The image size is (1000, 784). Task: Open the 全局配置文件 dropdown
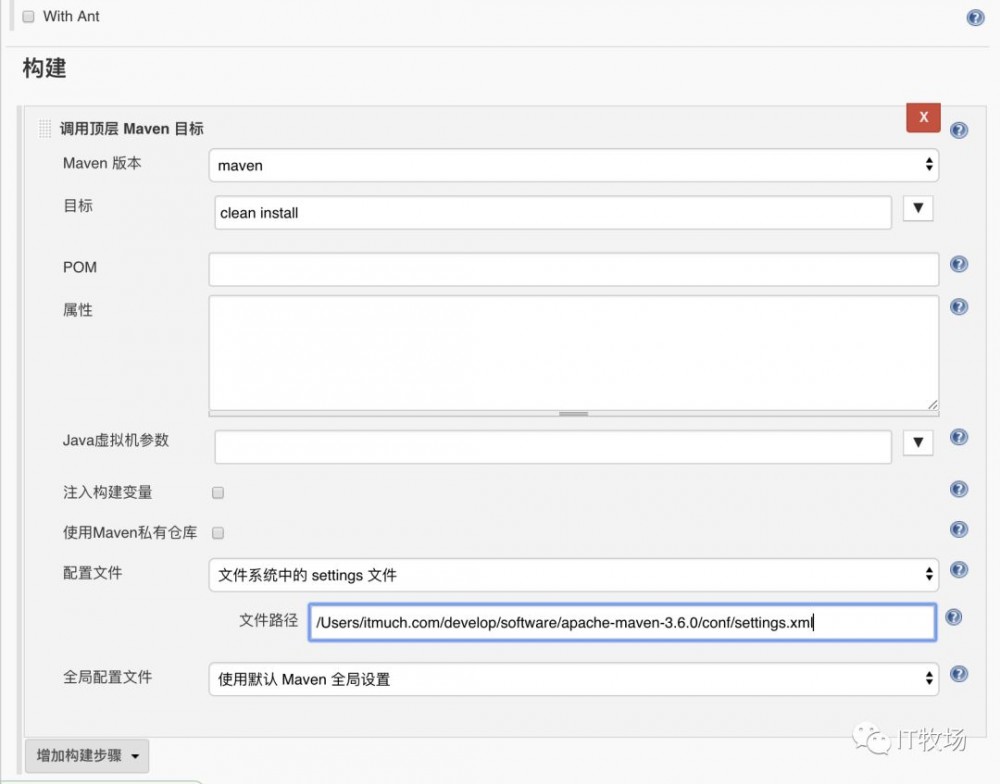[929, 679]
